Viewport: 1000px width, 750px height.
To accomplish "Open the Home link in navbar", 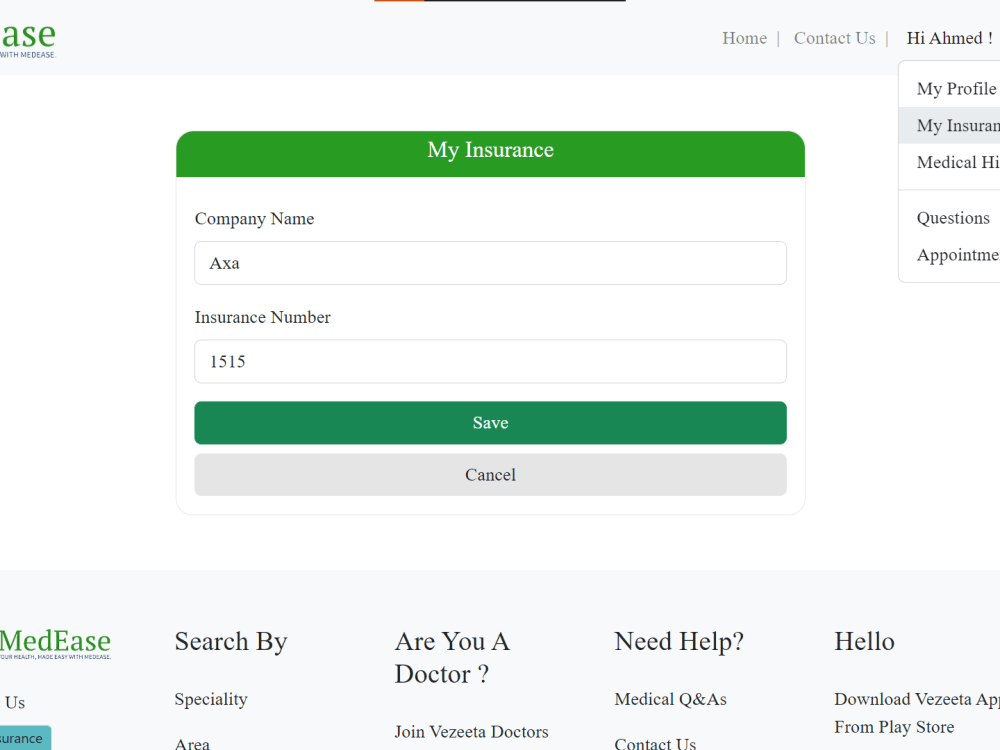I will click(x=744, y=38).
